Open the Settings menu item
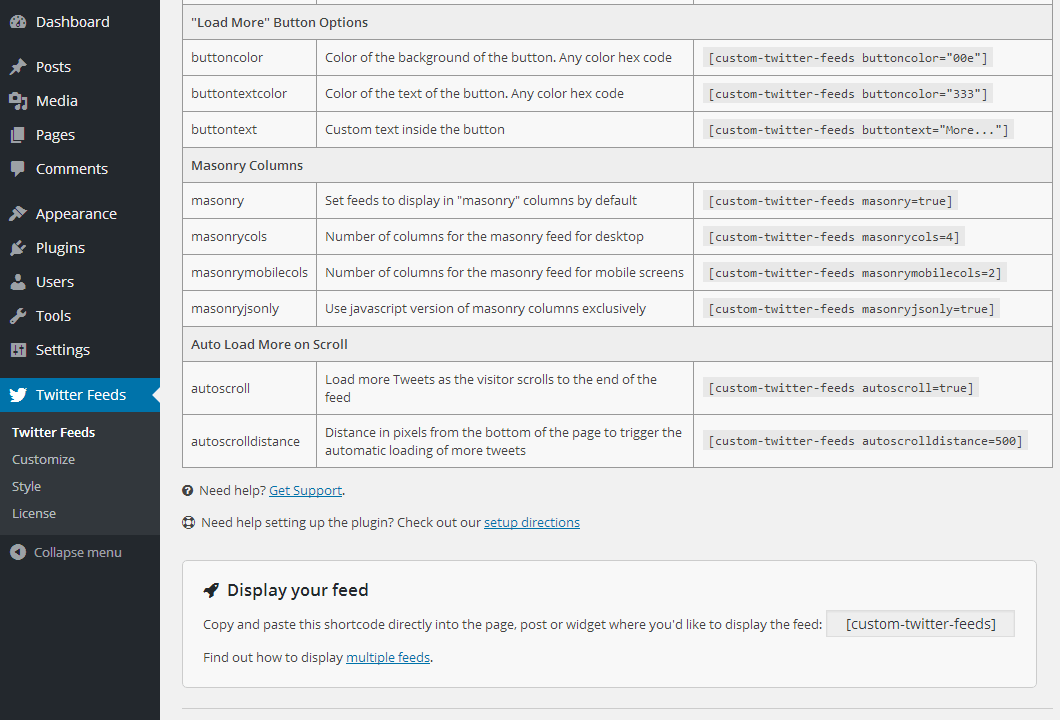Screen dimensions: 1060x720 tap(62, 350)
